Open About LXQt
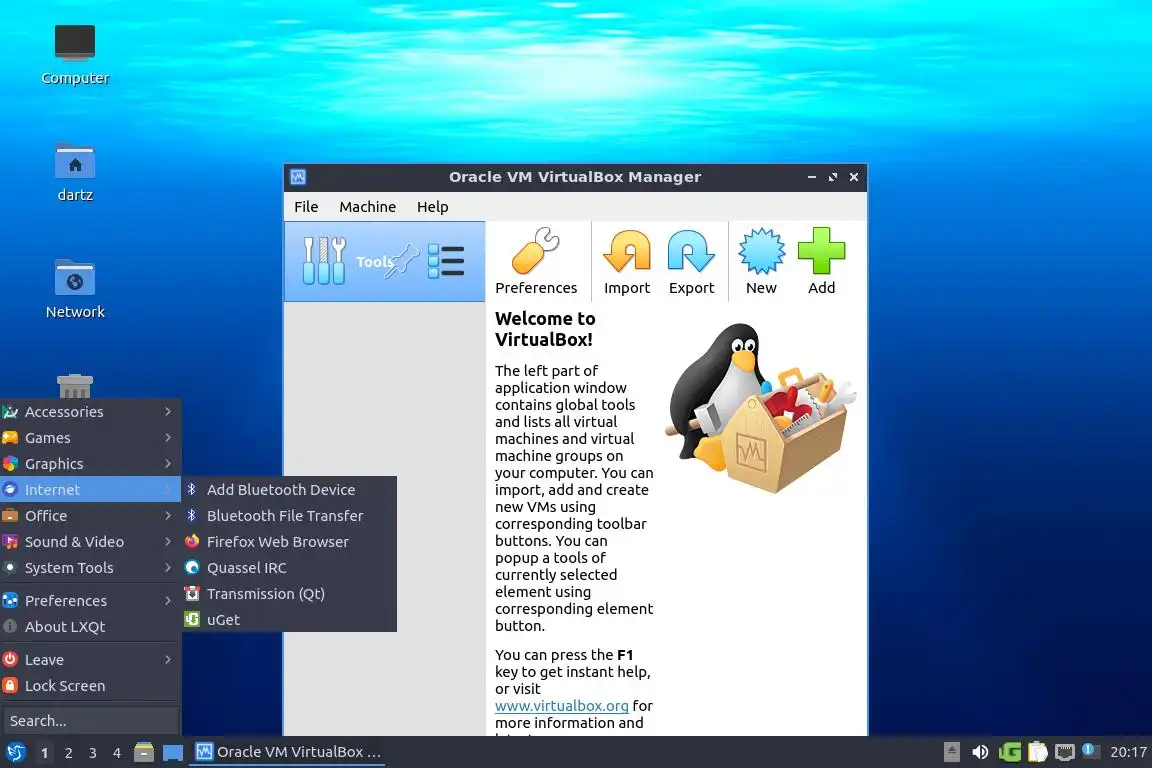Image resolution: width=1152 pixels, height=768 pixels. pos(90,626)
